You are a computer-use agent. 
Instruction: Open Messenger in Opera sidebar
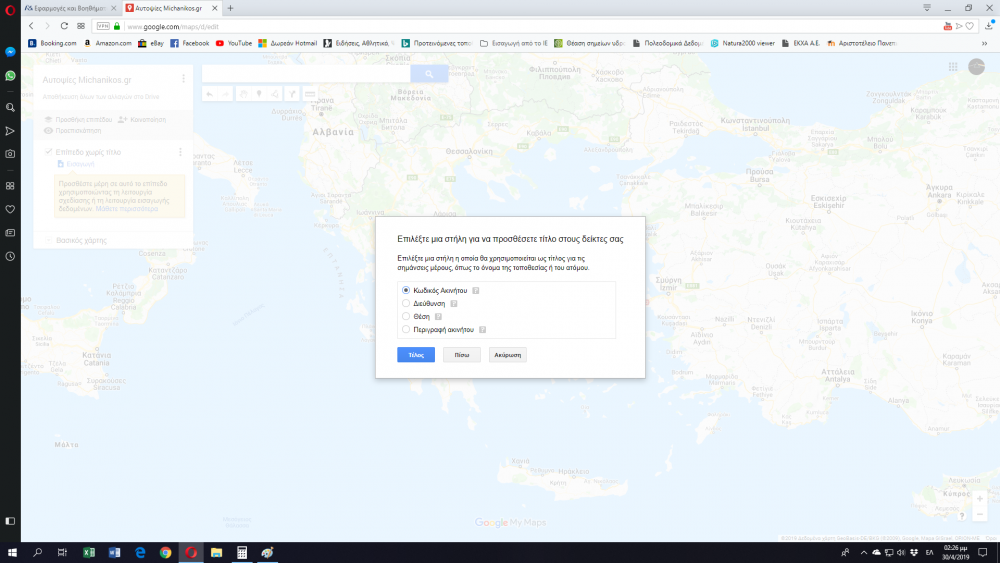[10, 52]
